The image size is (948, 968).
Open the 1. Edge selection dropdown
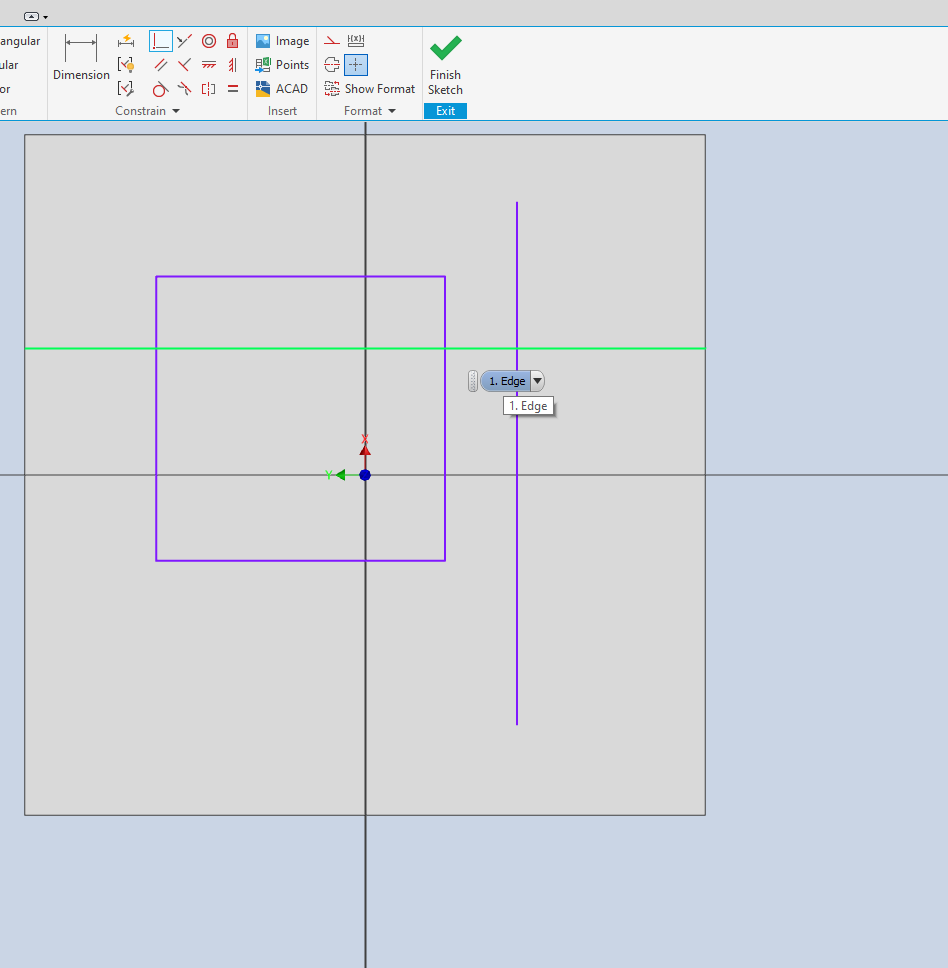point(538,380)
